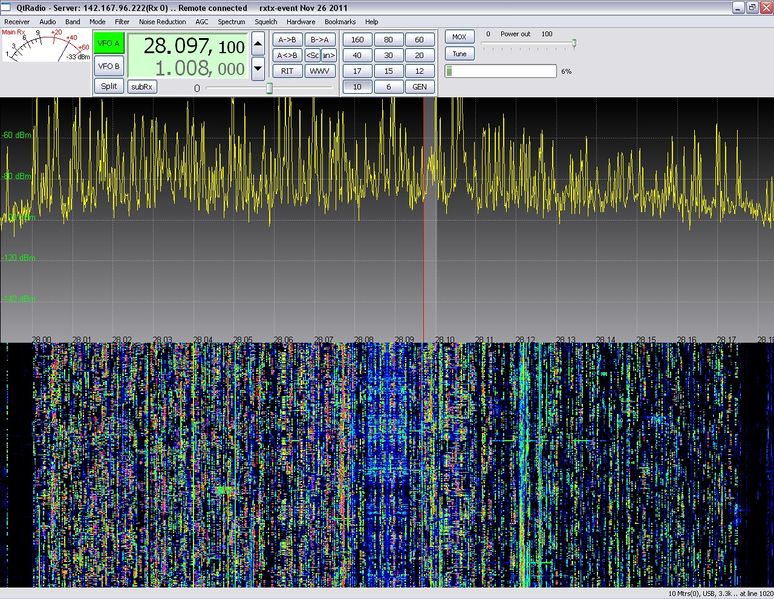Open the Bookmarks menu
The image size is (774, 599).
pos(338,21)
